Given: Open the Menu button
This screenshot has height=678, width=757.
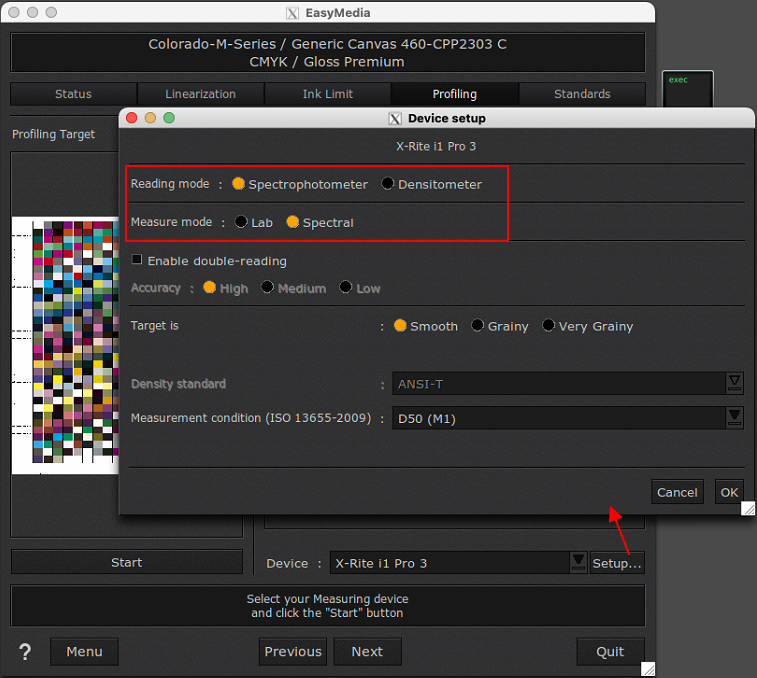Looking at the screenshot, I should click(x=84, y=652).
